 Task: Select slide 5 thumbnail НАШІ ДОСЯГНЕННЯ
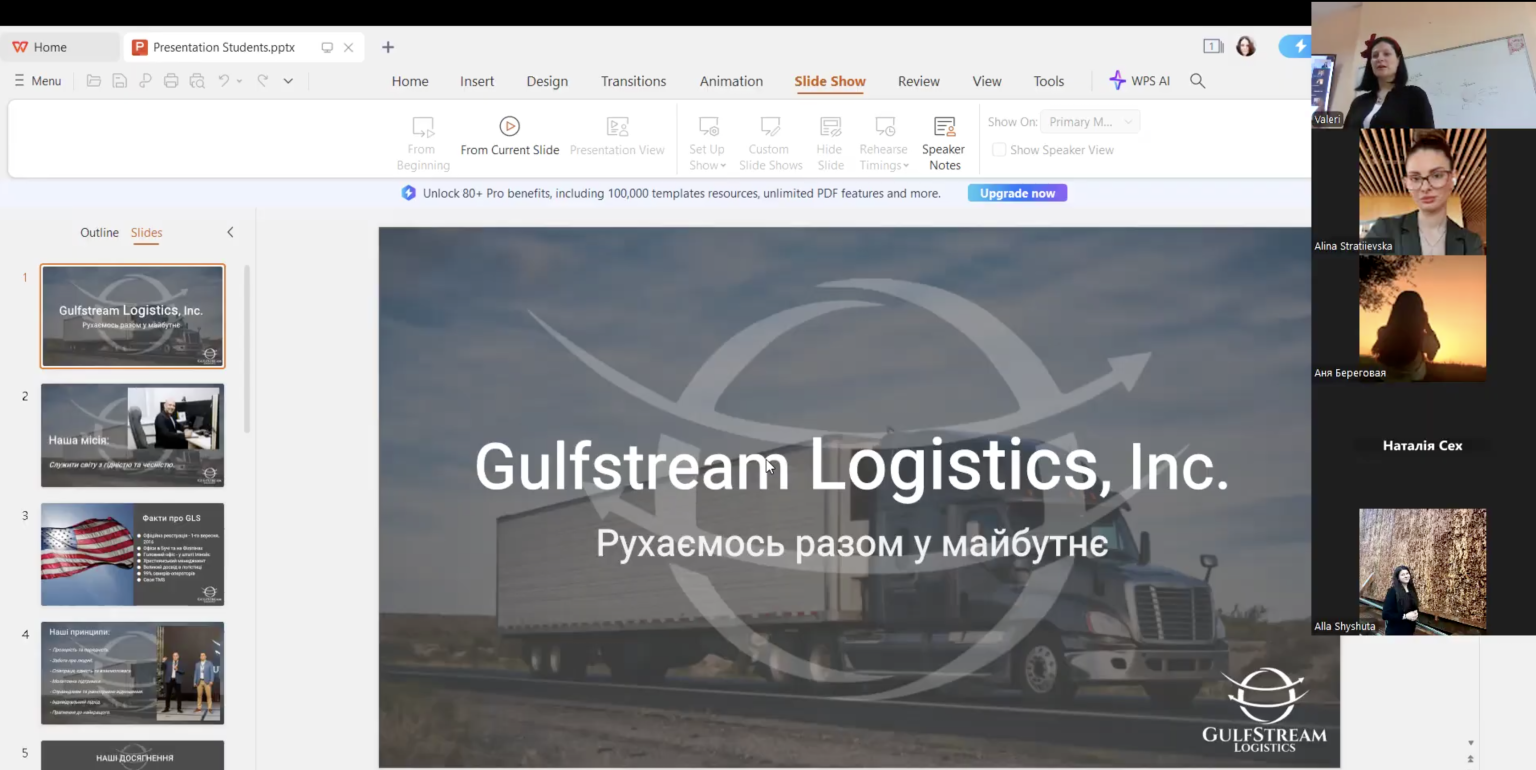(132, 755)
